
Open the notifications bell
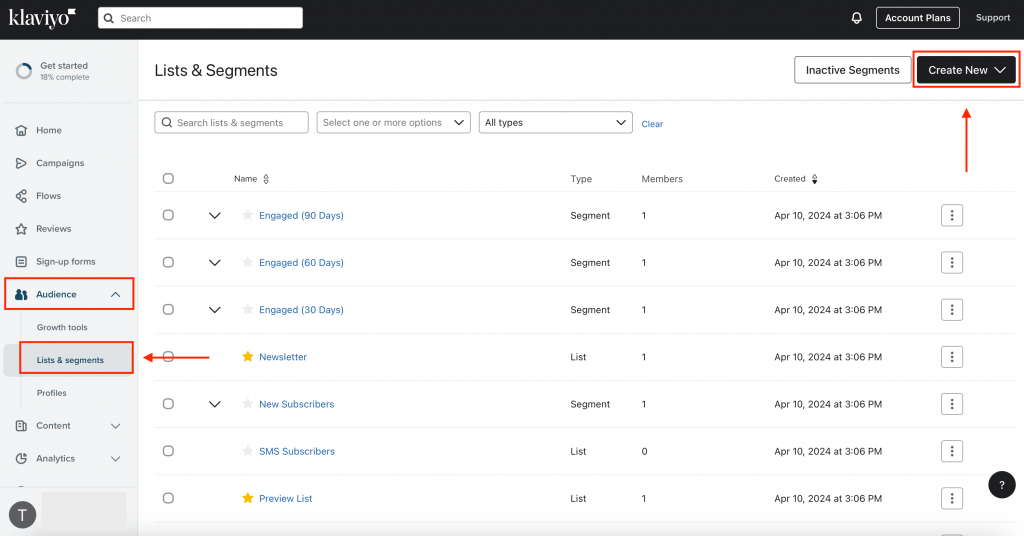coord(856,18)
